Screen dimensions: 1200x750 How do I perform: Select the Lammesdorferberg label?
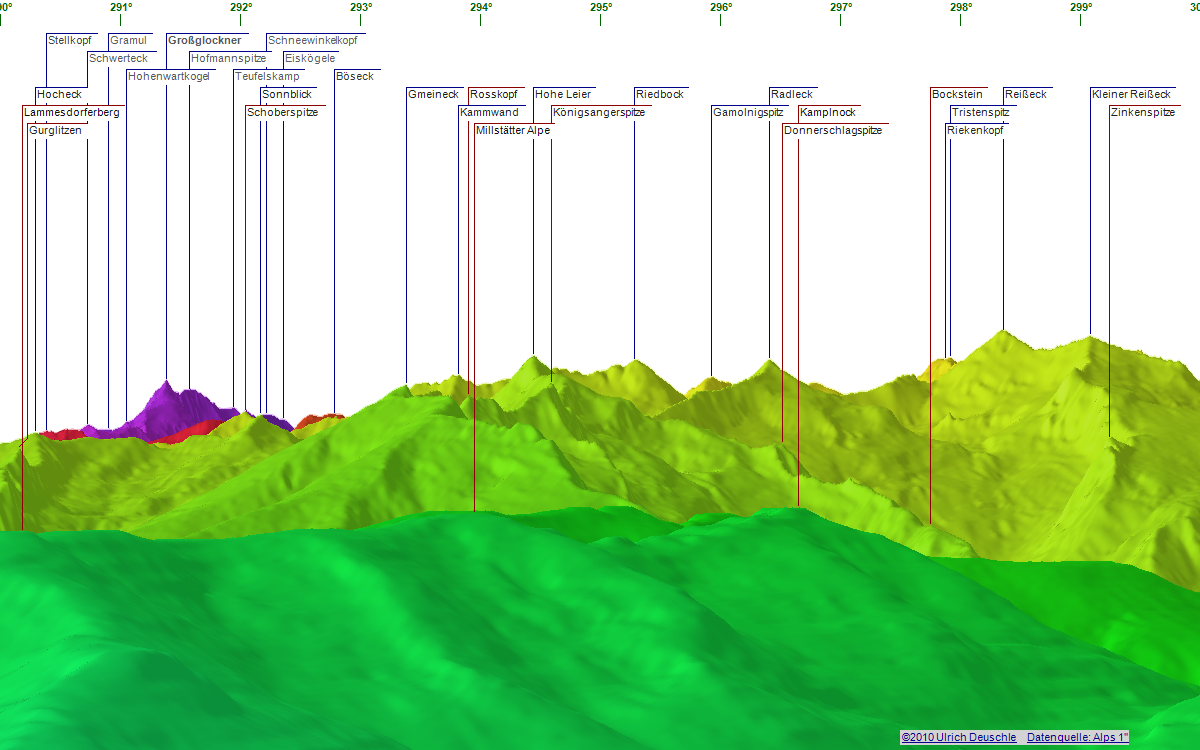pos(72,113)
